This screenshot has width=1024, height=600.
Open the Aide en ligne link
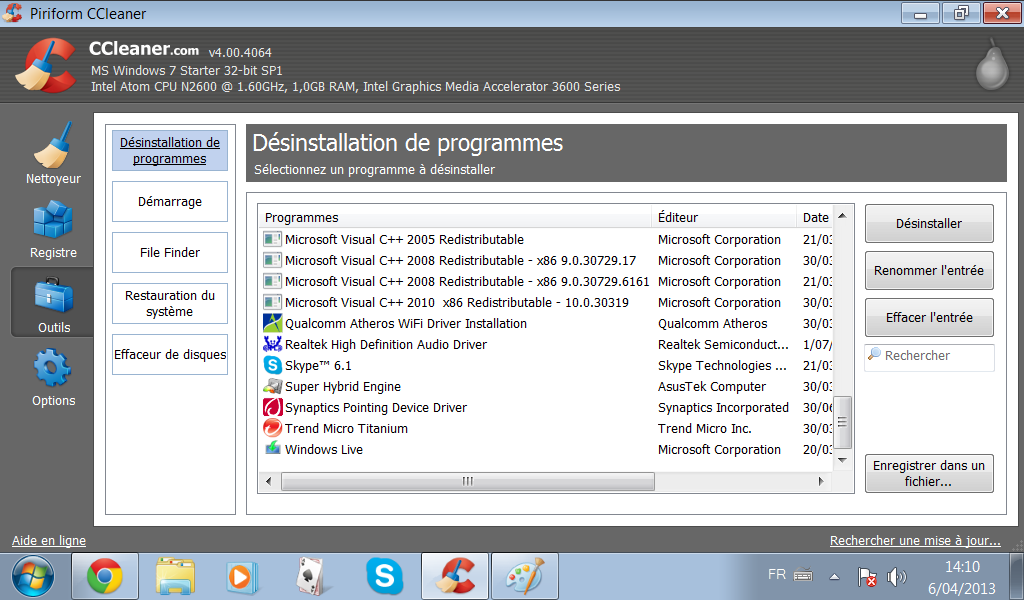click(49, 541)
